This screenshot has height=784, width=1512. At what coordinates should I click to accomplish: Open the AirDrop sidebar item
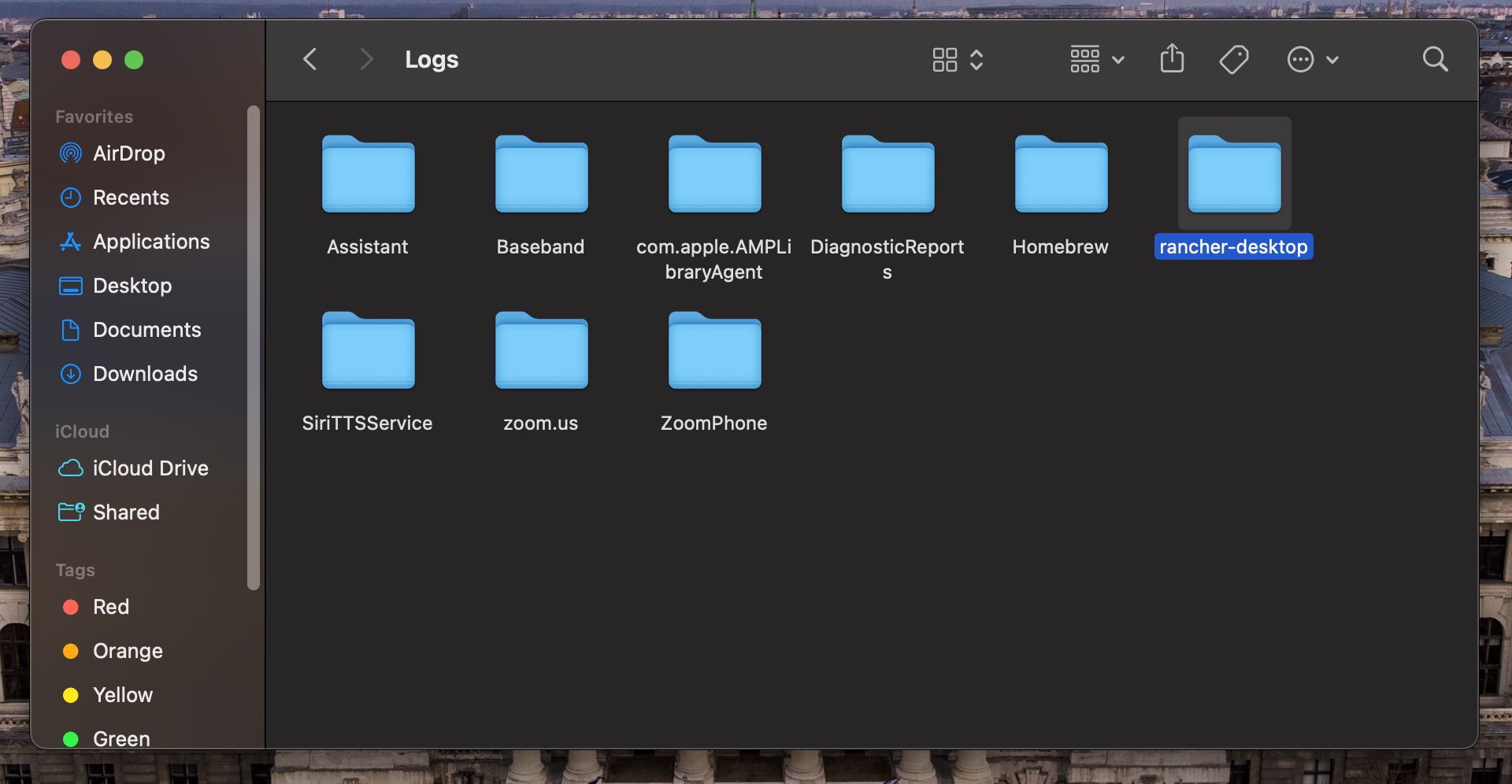[128, 153]
